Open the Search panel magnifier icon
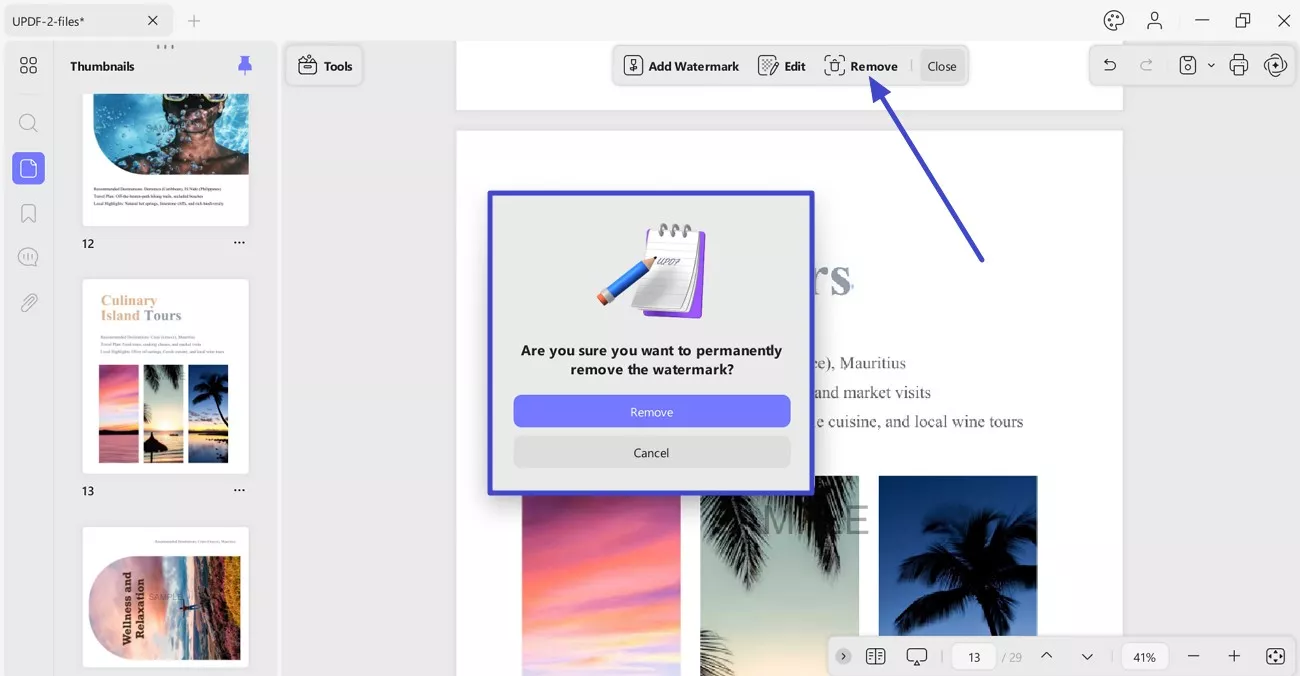The width and height of the screenshot is (1300, 676). (x=28, y=123)
